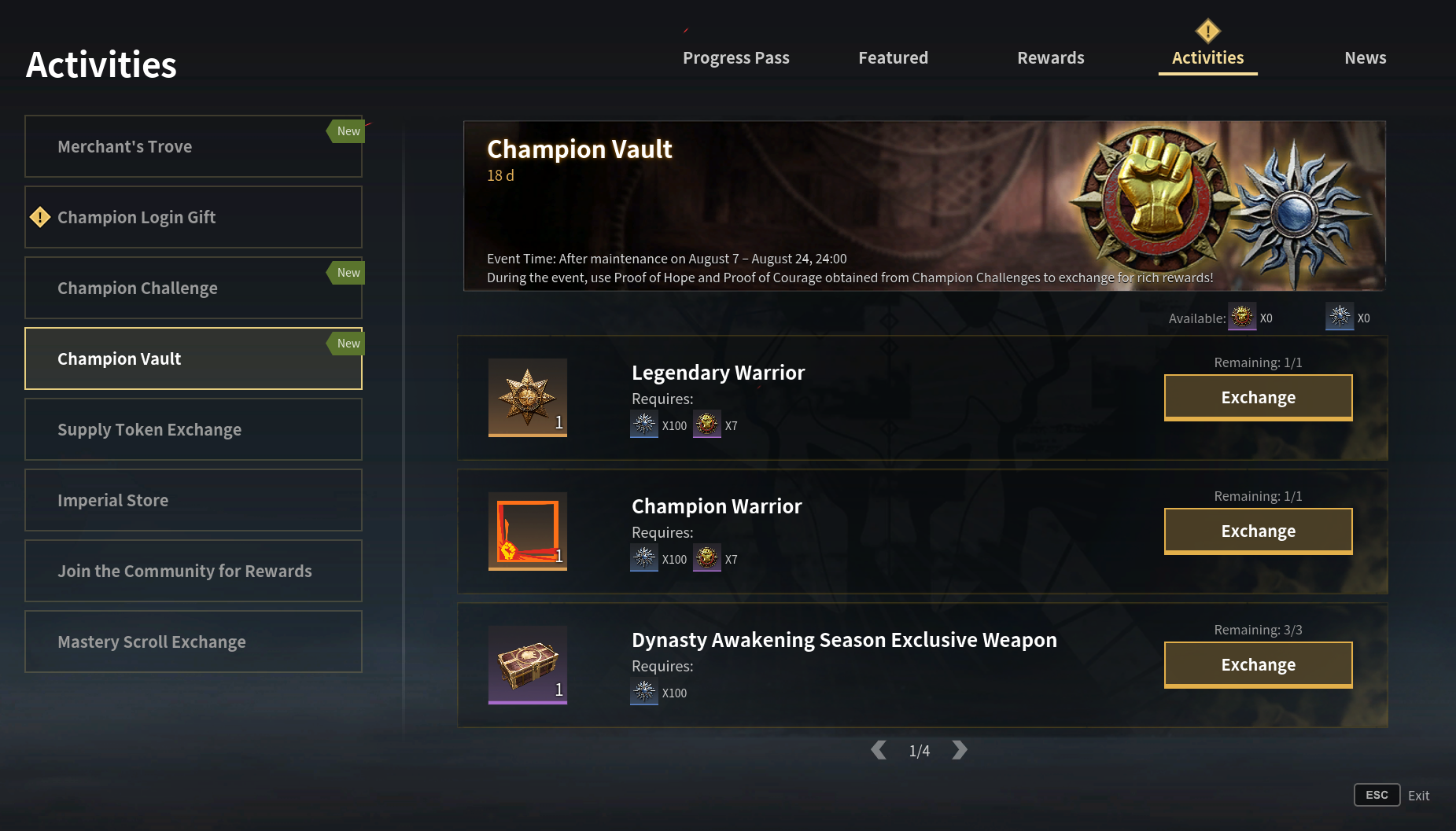Exchange for Dynasty Awakening Season Exclusive Weapon

click(x=1258, y=665)
